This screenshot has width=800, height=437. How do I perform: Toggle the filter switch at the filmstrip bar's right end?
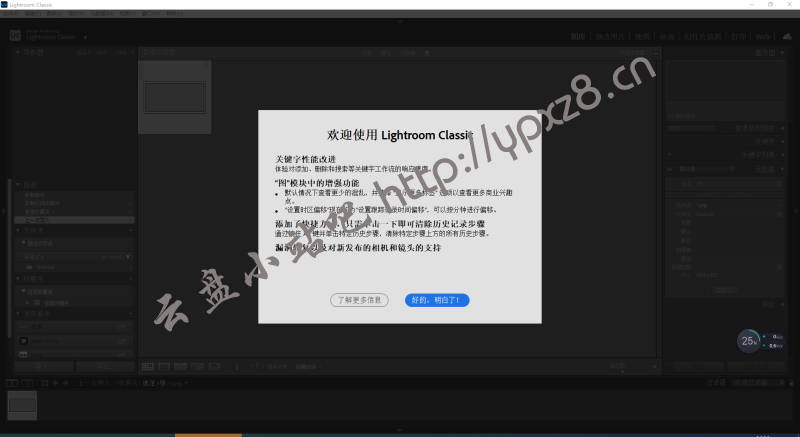[x=791, y=383]
